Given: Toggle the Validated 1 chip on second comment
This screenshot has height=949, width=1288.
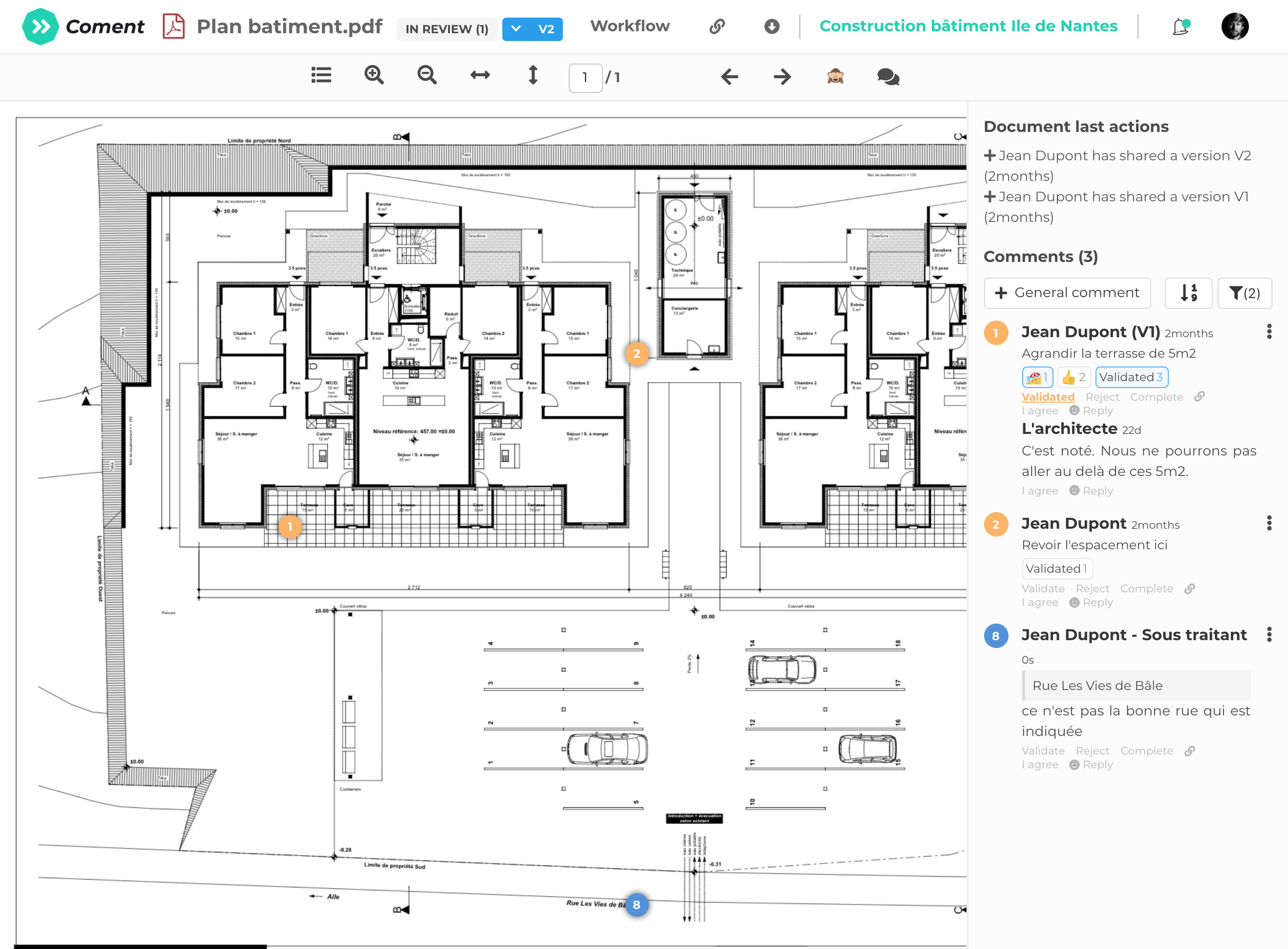Looking at the screenshot, I should pos(1056,569).
